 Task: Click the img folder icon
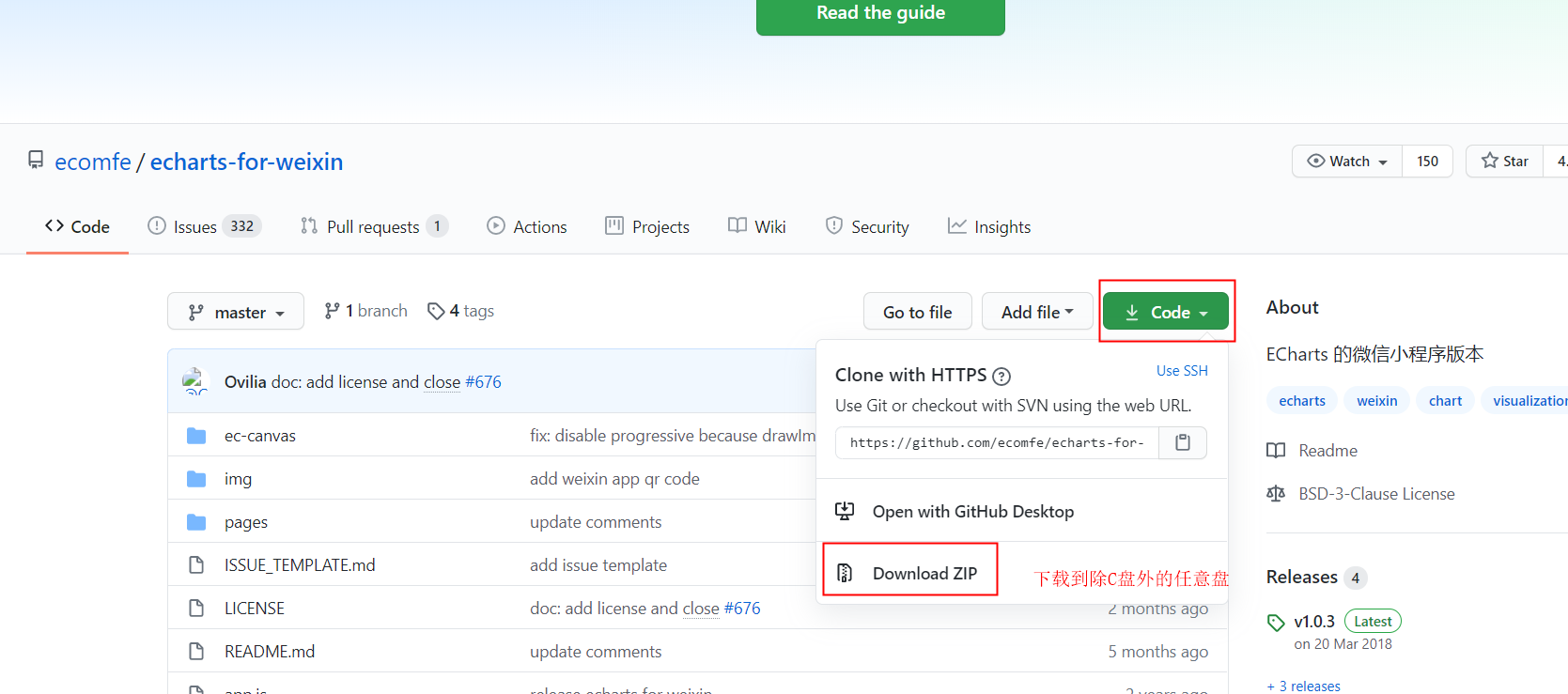(196, 479)
